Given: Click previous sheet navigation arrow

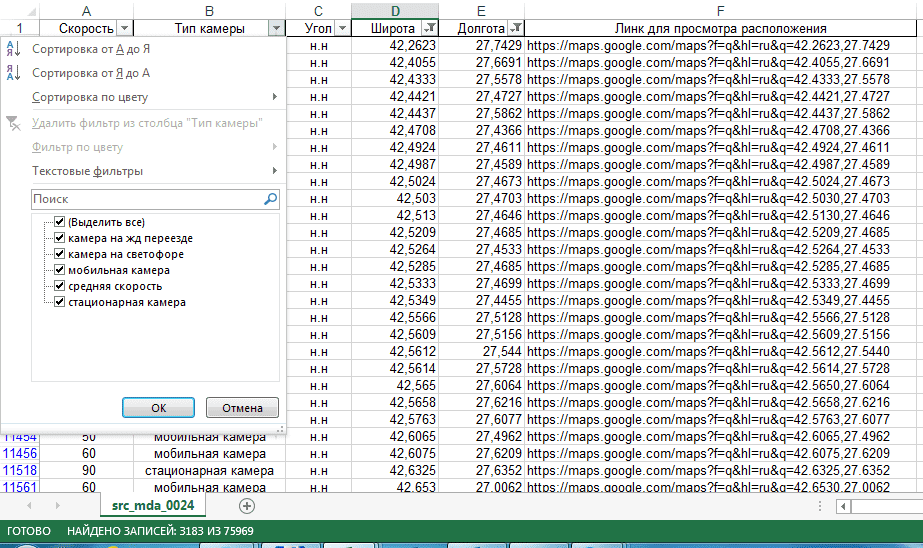Looking at the screenshot, I should pyautogui.click(x=29, y=506).
